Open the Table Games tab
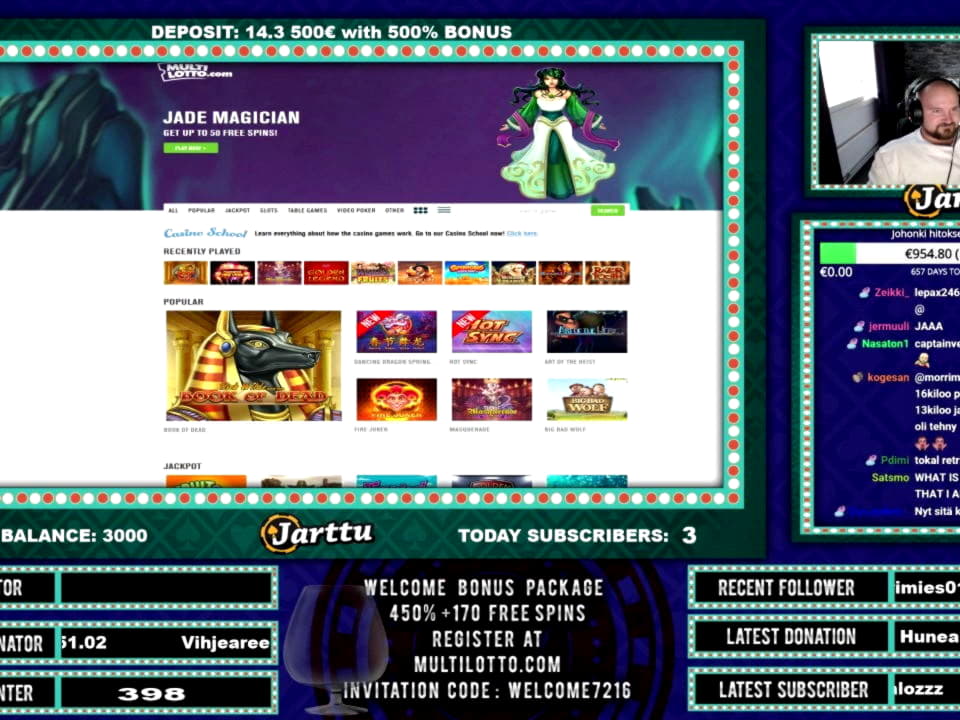The height and width of the screenshot is (720, 960). [x=307, y=211]
